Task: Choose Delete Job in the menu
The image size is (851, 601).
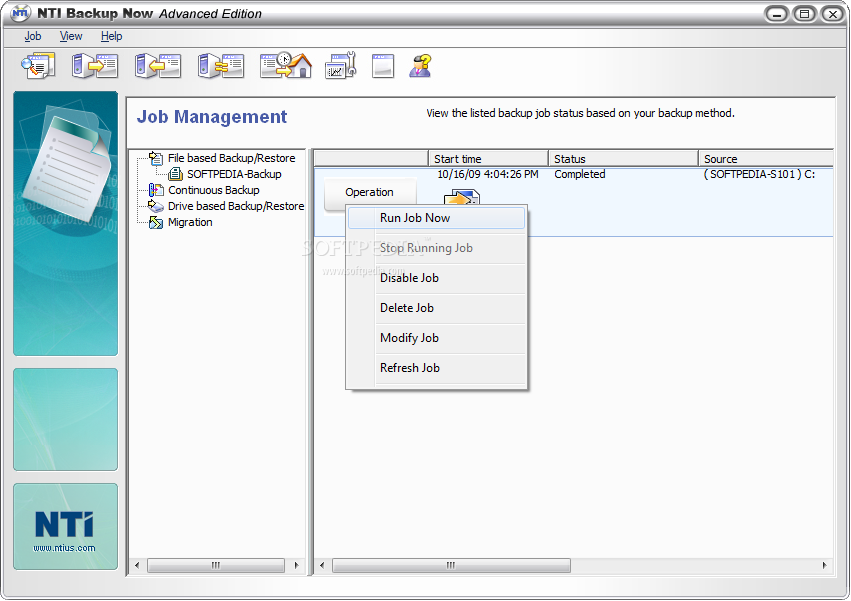Action: 436,308
